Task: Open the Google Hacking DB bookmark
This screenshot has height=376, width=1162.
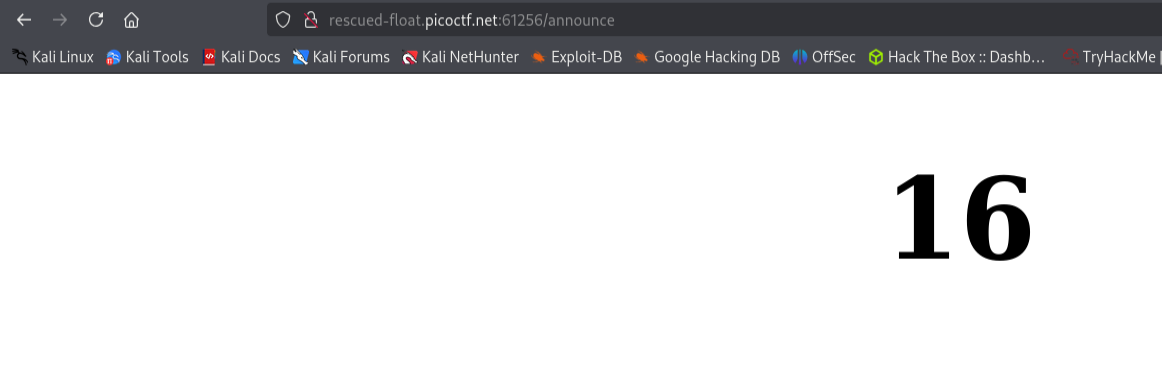Action: coord(707,56)
